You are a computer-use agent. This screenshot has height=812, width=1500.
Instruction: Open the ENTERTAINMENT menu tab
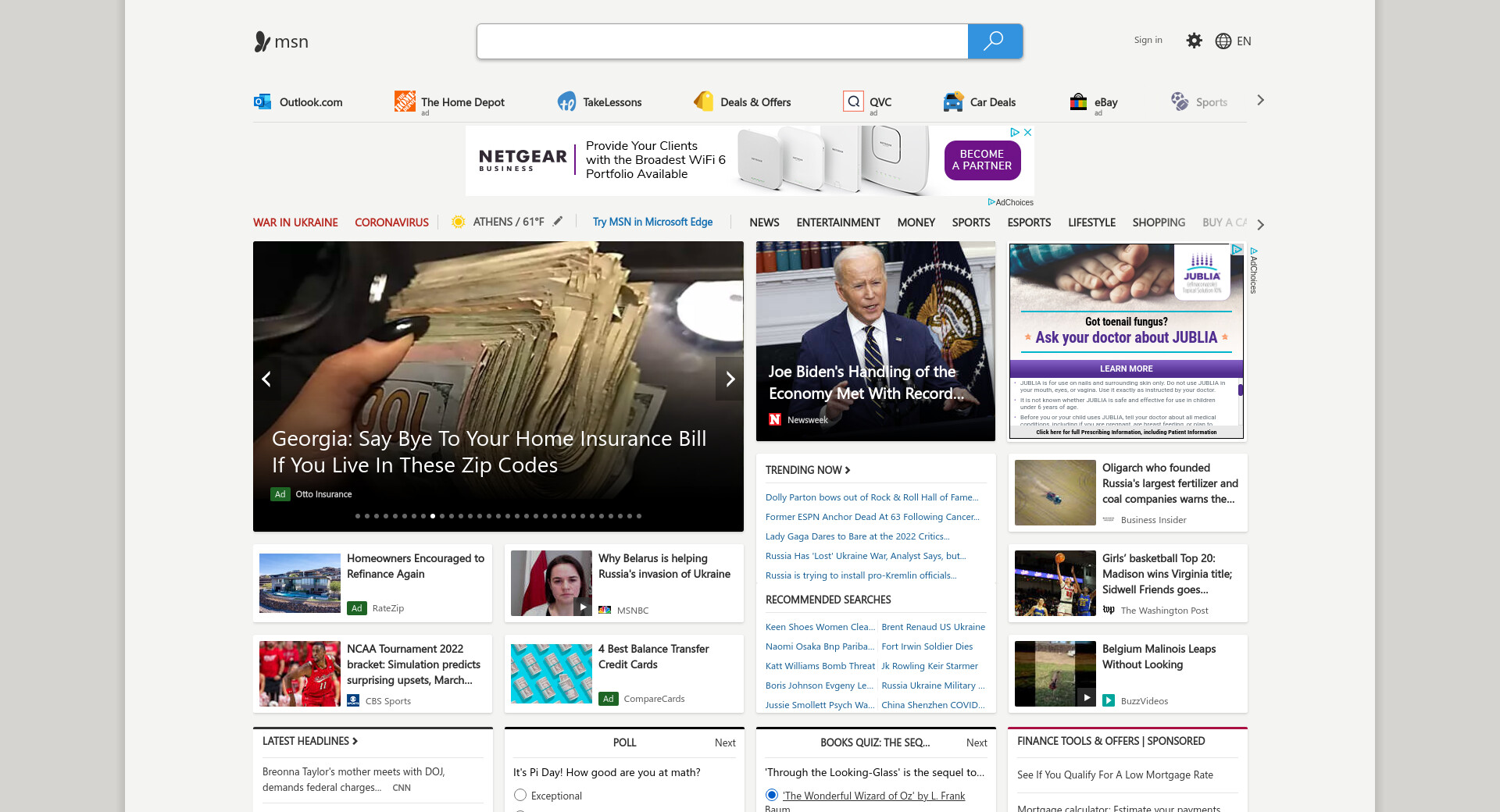coord(837,223)
